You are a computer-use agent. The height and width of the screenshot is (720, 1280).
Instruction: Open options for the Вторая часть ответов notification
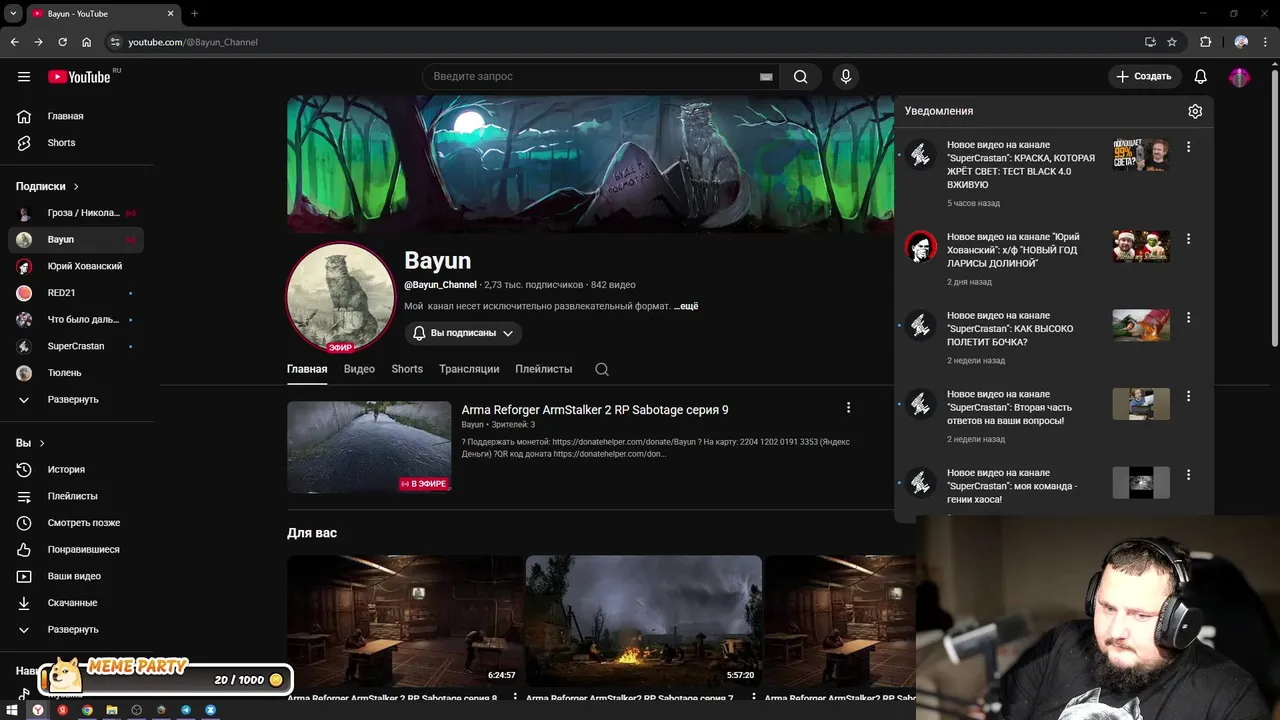[1188, 396]
